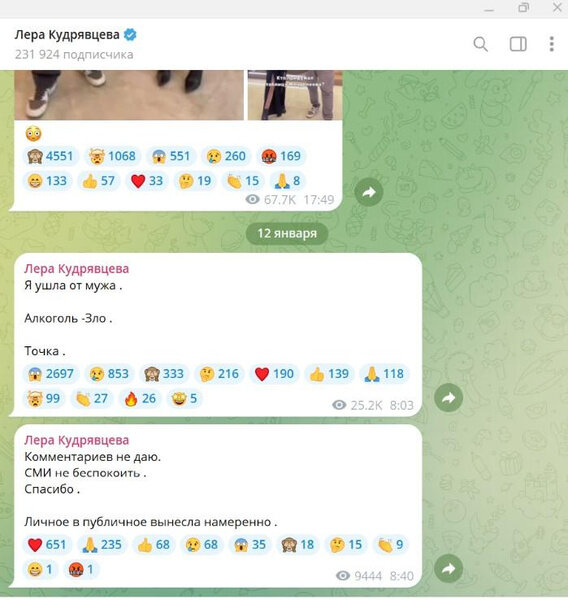Click the '231 924 подписчика' subscriber count
The image size is (568, 600).
(x=74, y=54)
